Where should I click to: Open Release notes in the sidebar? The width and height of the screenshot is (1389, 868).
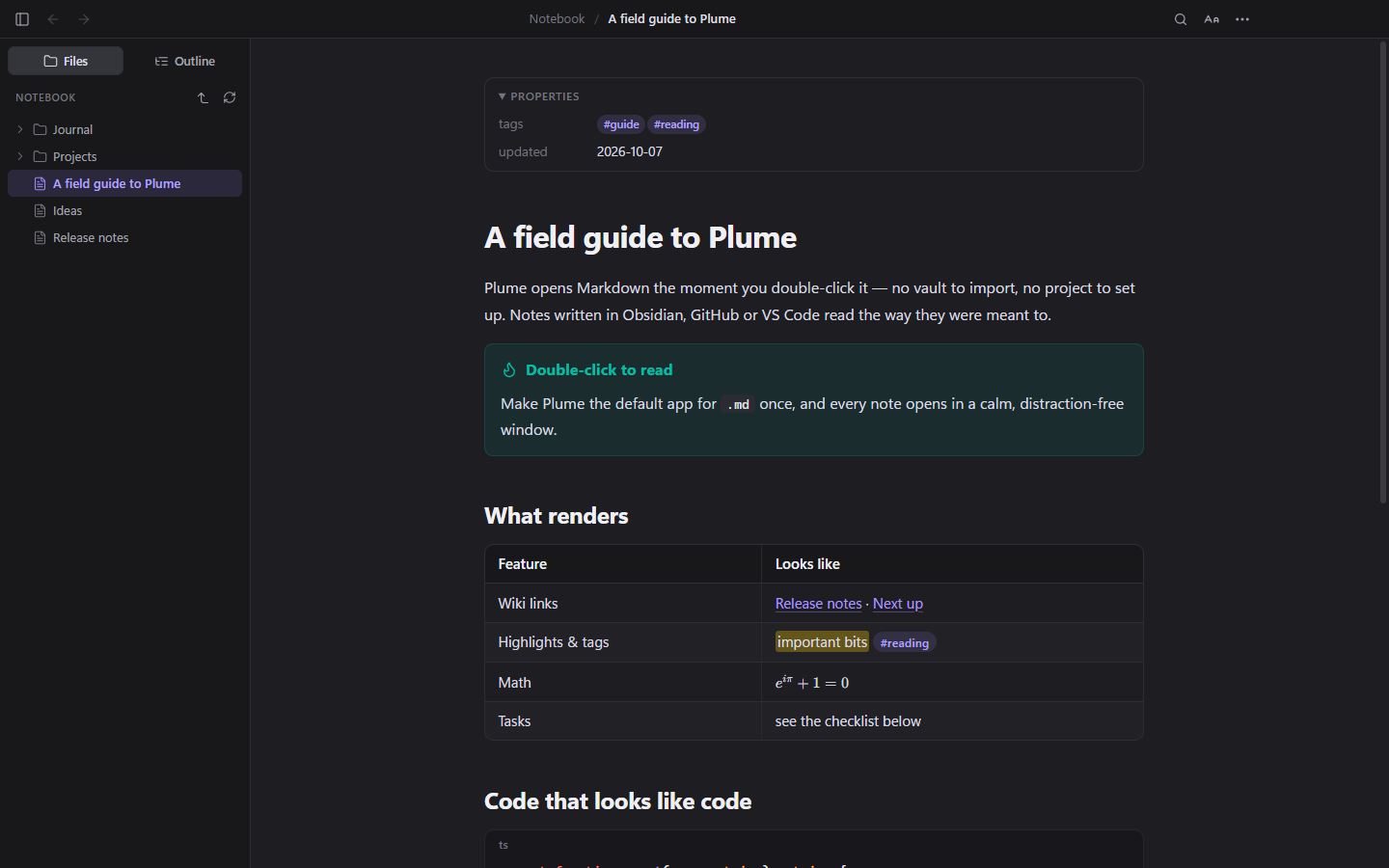tap(125, 237)
